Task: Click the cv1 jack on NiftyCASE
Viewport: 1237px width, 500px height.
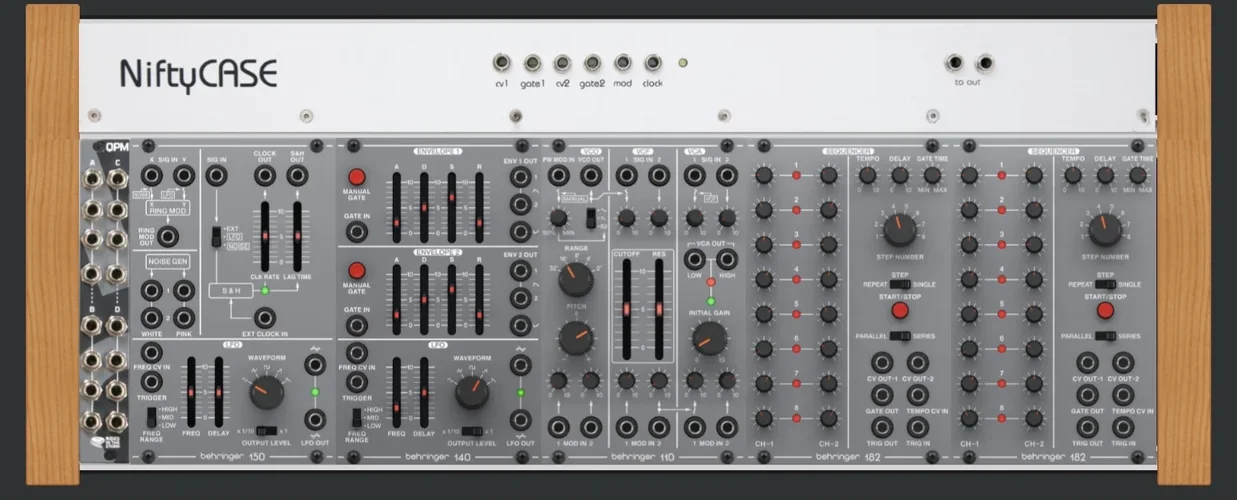Action: [502, 63]
